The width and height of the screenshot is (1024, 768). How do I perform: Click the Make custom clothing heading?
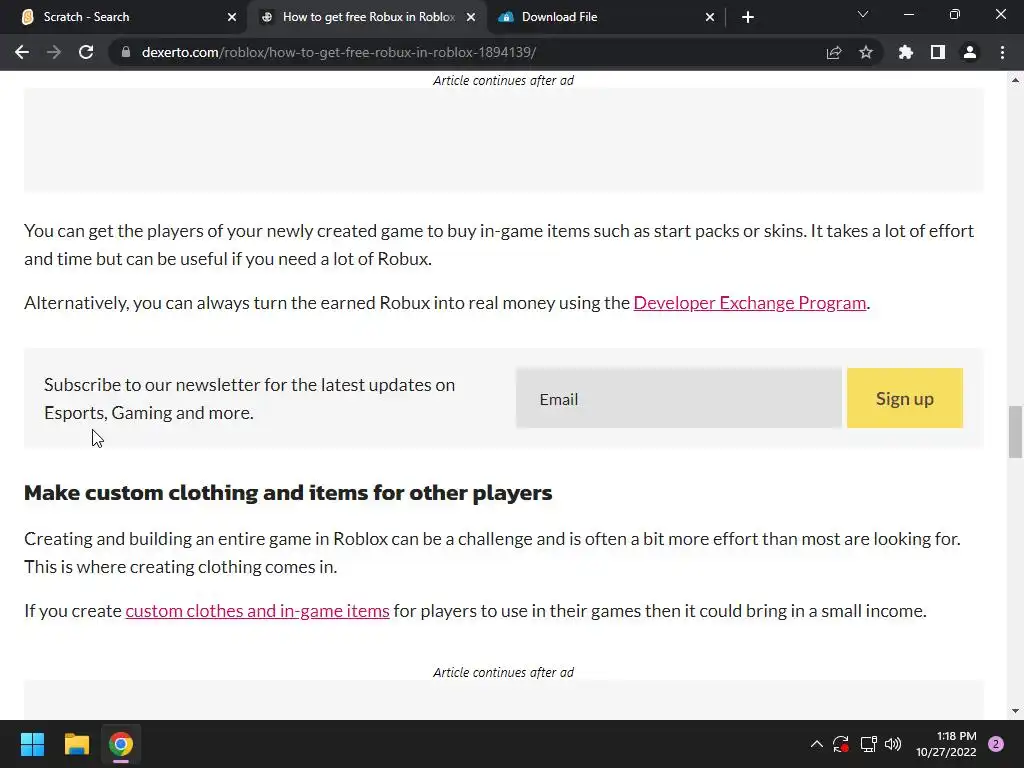coord(288,492)
